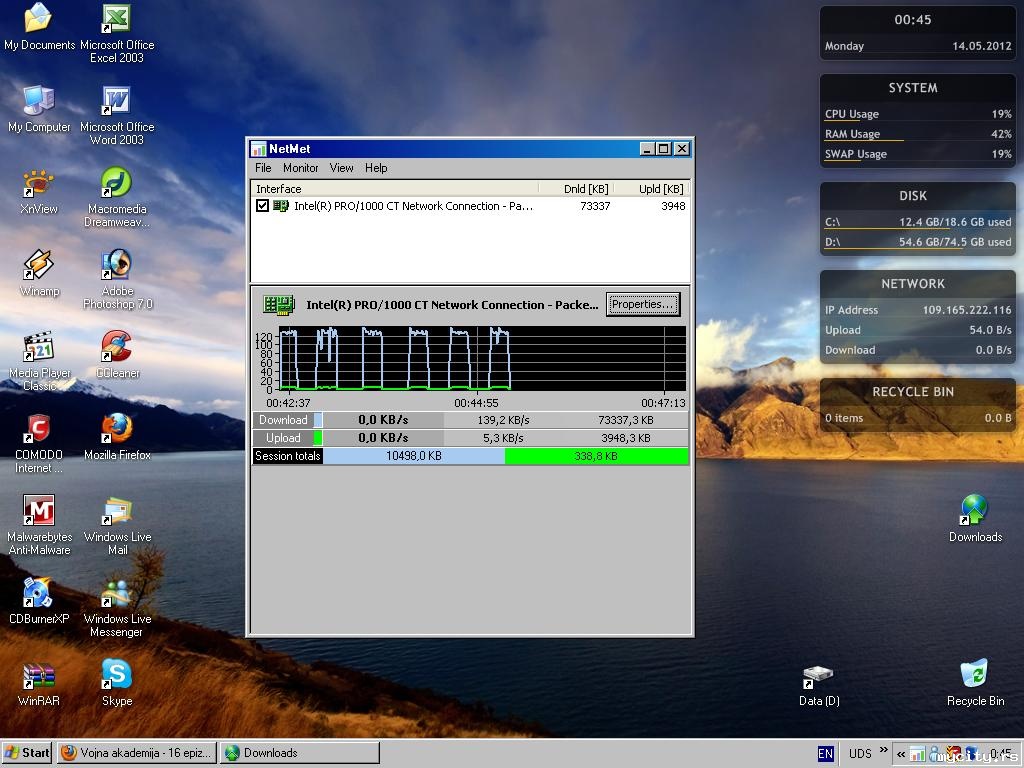Click the green upload session totals bar
Image resolution: width=1024 pixels, height=768 pixels.
click(596, 456)
